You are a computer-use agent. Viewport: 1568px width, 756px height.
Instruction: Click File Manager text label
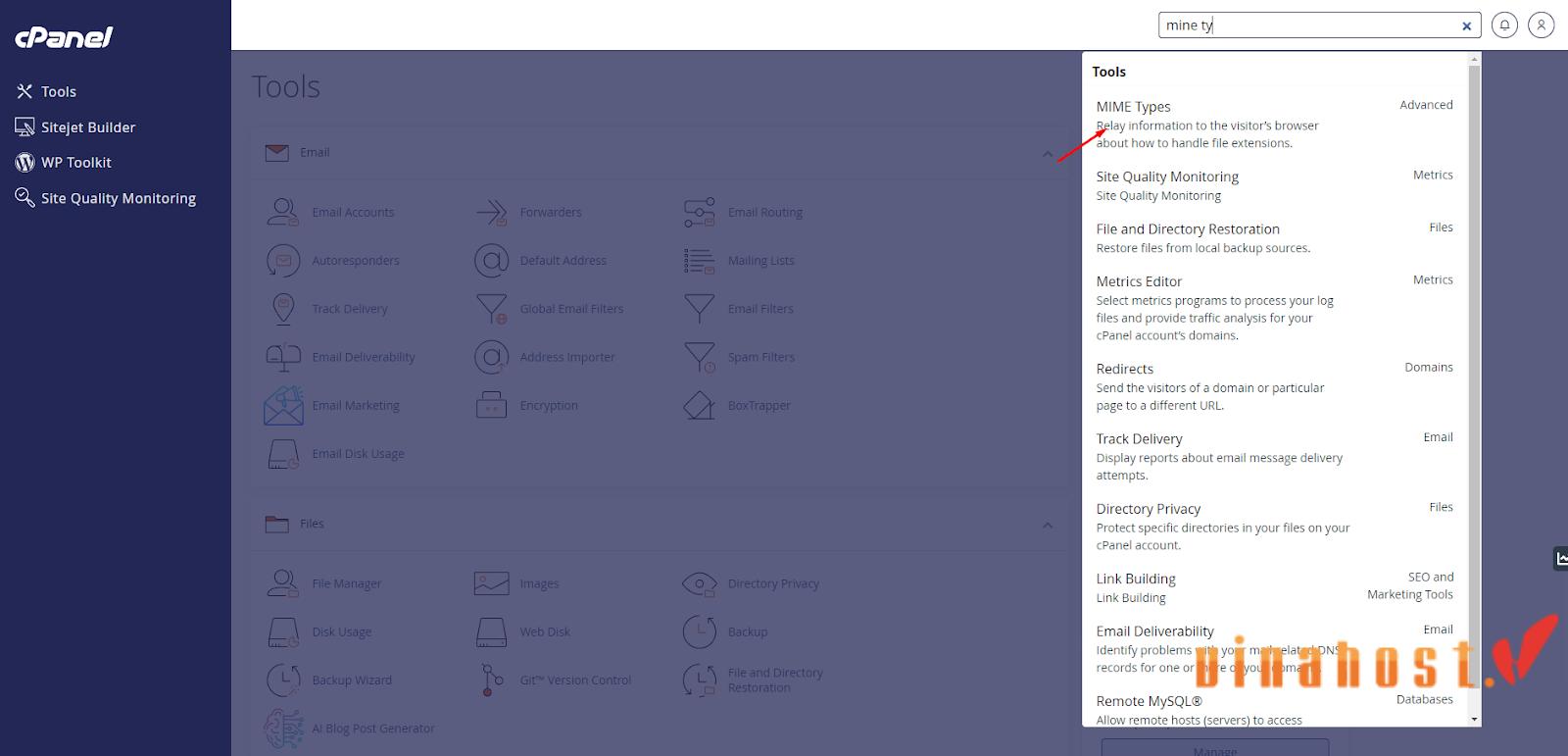[x=346, y=583]
